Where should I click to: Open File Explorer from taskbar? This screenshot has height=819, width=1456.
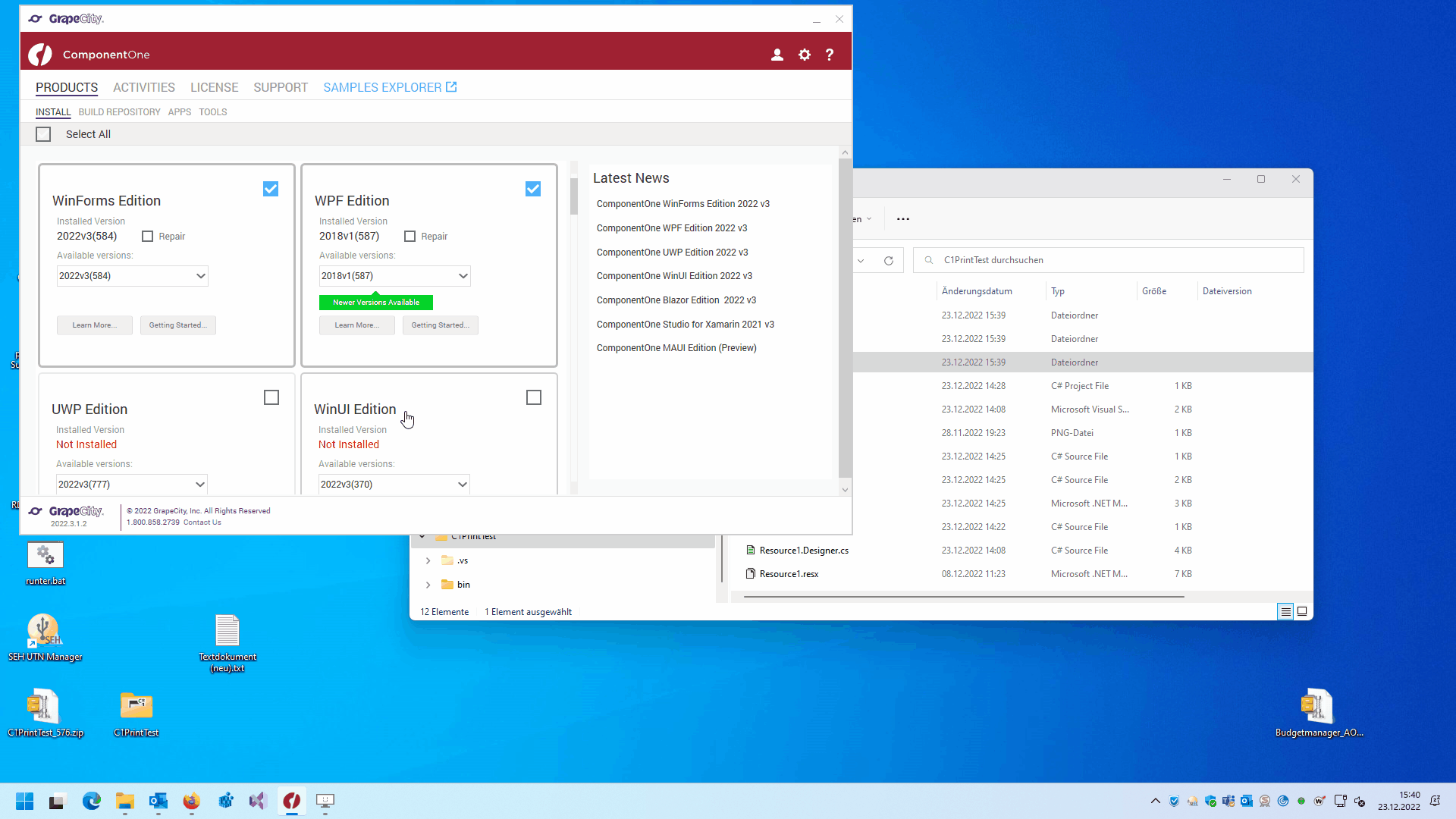125,801
